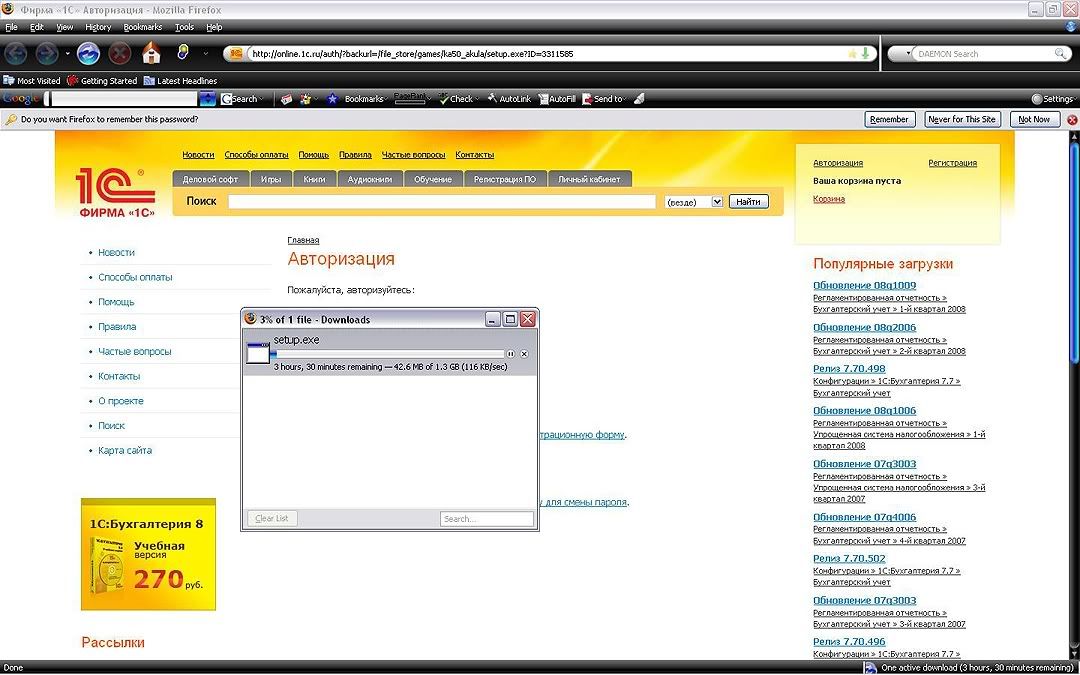Pause the setup.exe download

coord(511,354)
